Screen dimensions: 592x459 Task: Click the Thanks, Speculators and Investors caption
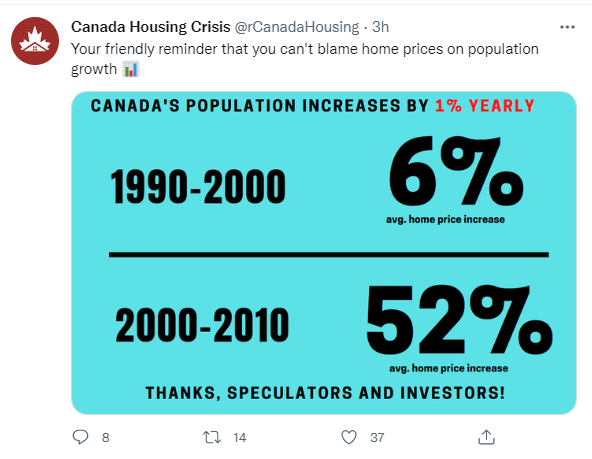pyautogui.click(x=325, y=393)
